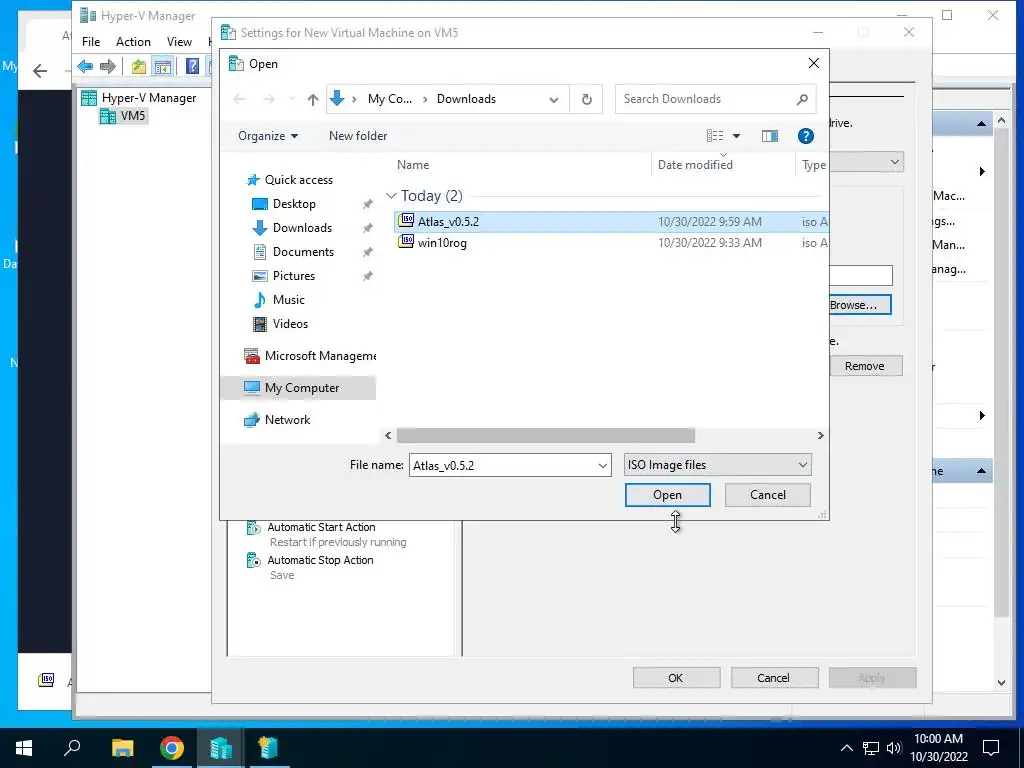
Task: Select the win10rog ISO file
Action: coord(442,243)
